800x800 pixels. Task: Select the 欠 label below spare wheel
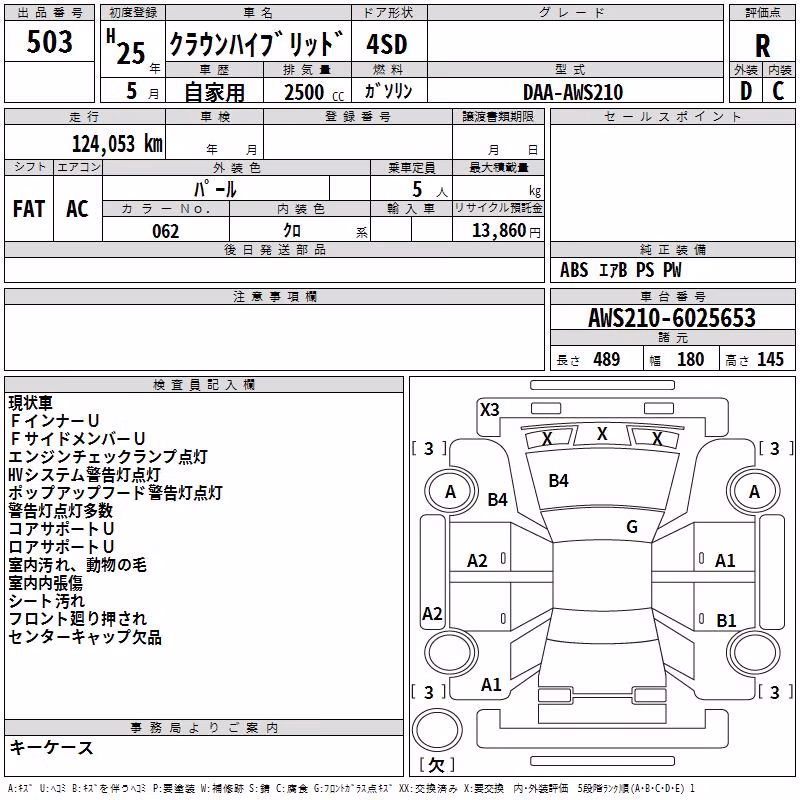coord(437,765)
